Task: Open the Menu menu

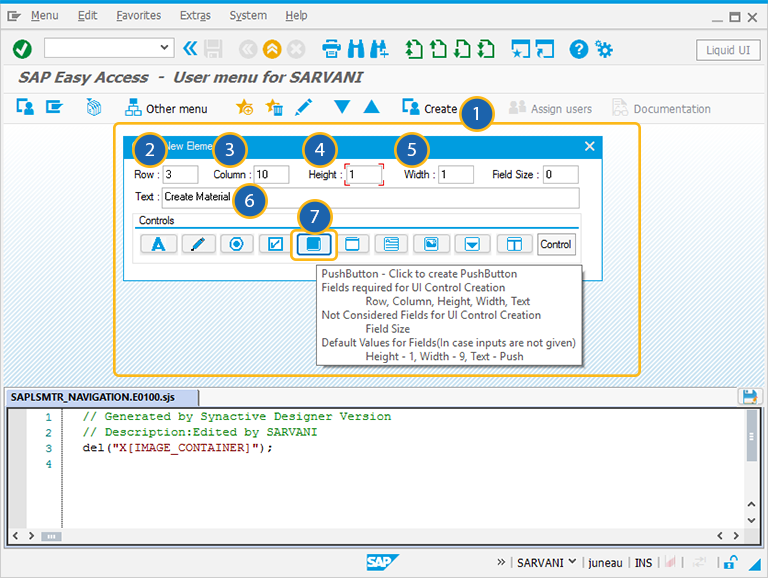Action: 45,16
